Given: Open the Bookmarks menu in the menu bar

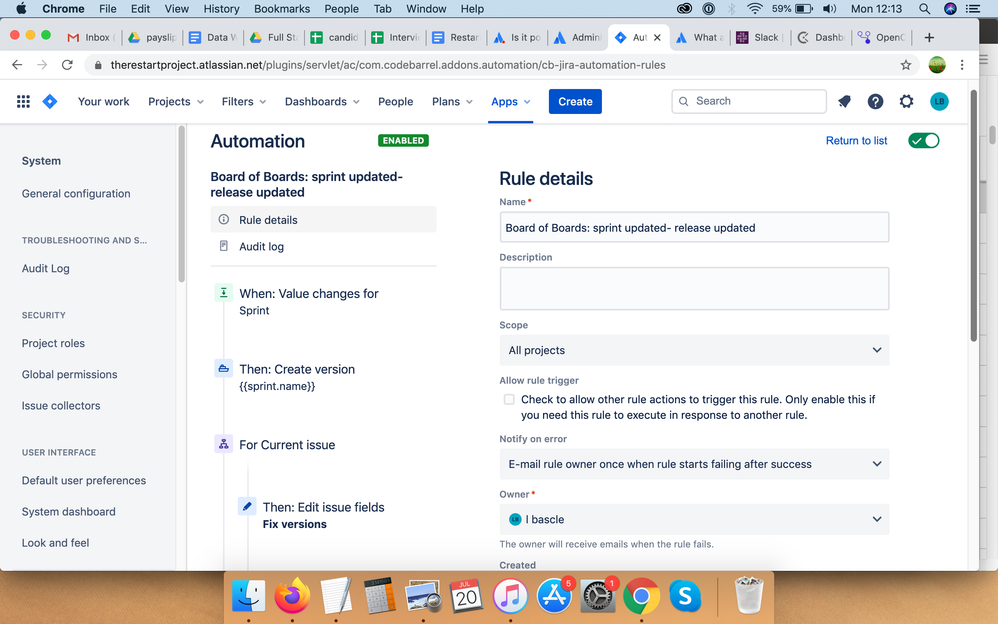Looking at the screenshot, I should 281,9.
